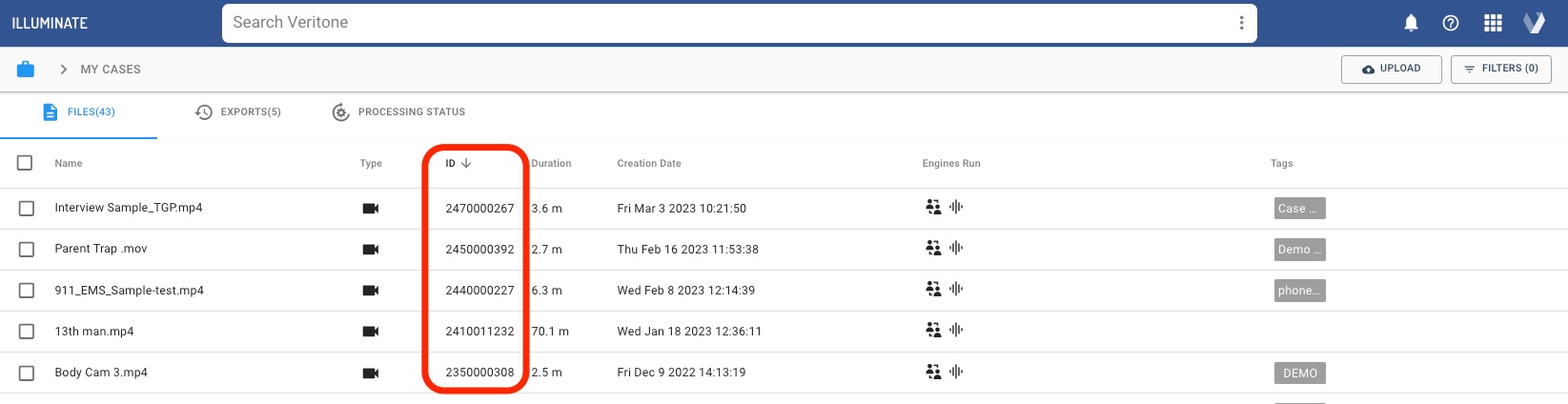Open the apps grid switcher
The width and height of the screenshot is (1568, 404).
coord(1493,23)
